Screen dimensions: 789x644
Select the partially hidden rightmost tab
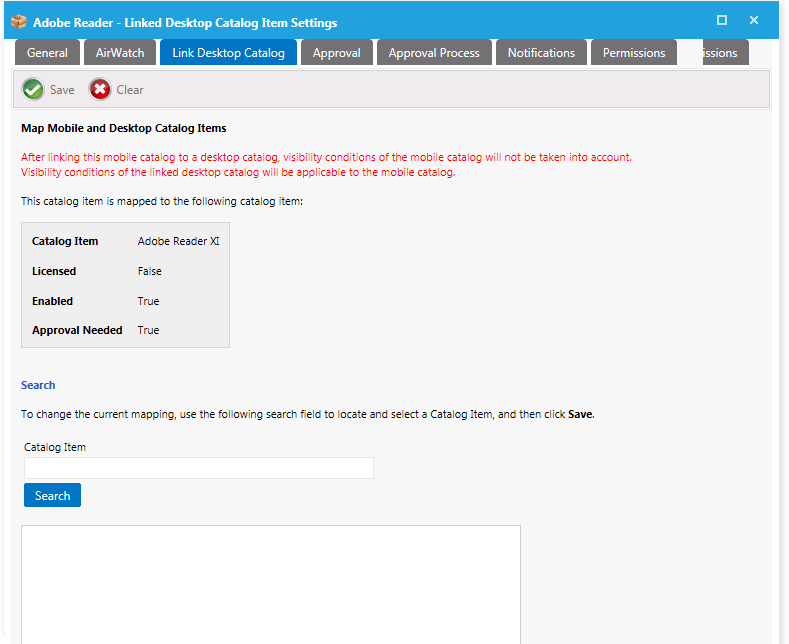tap(719, 53)
